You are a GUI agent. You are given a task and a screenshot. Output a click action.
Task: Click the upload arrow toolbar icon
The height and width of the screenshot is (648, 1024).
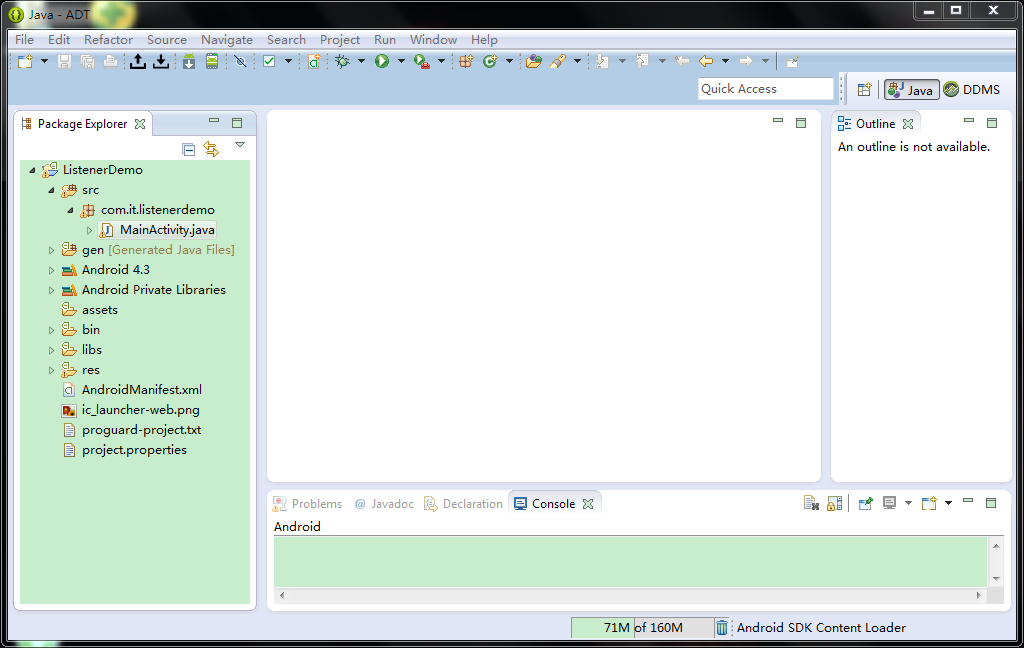pyautogui.click(x=138, y=61)
